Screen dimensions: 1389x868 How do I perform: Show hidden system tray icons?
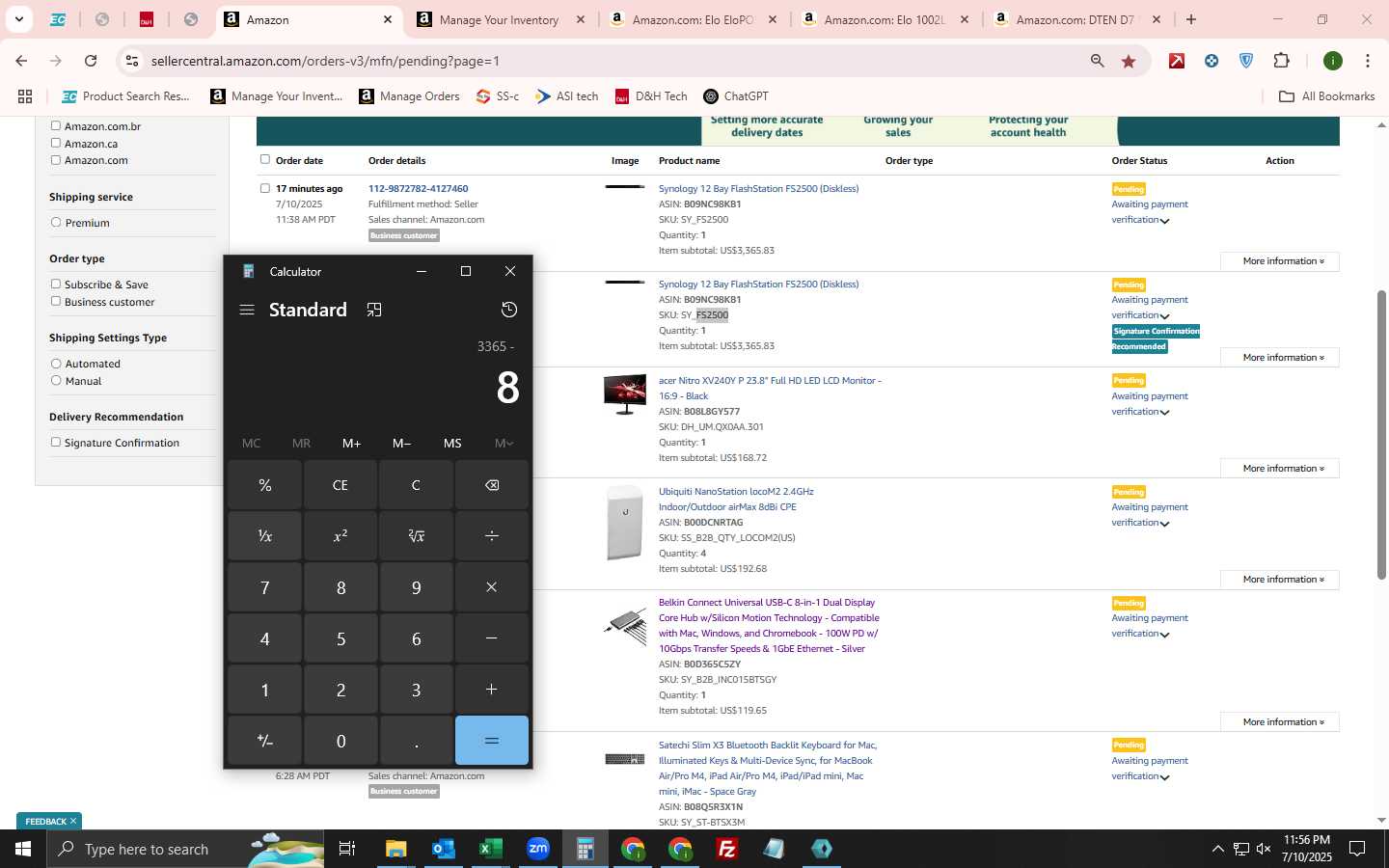pyautogui.click(x=1217, y=849)
